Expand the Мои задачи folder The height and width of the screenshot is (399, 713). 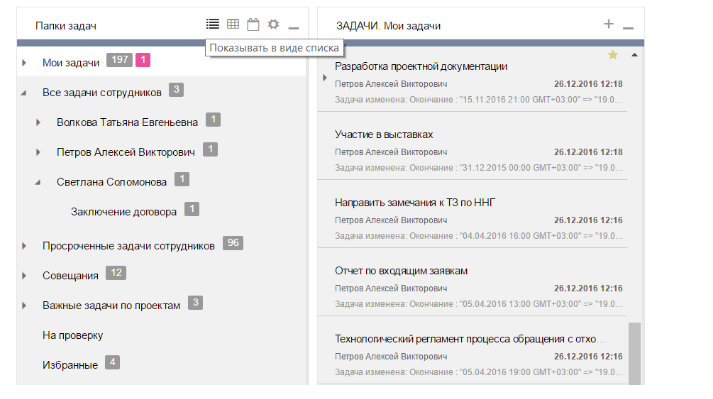pos(24,63)
